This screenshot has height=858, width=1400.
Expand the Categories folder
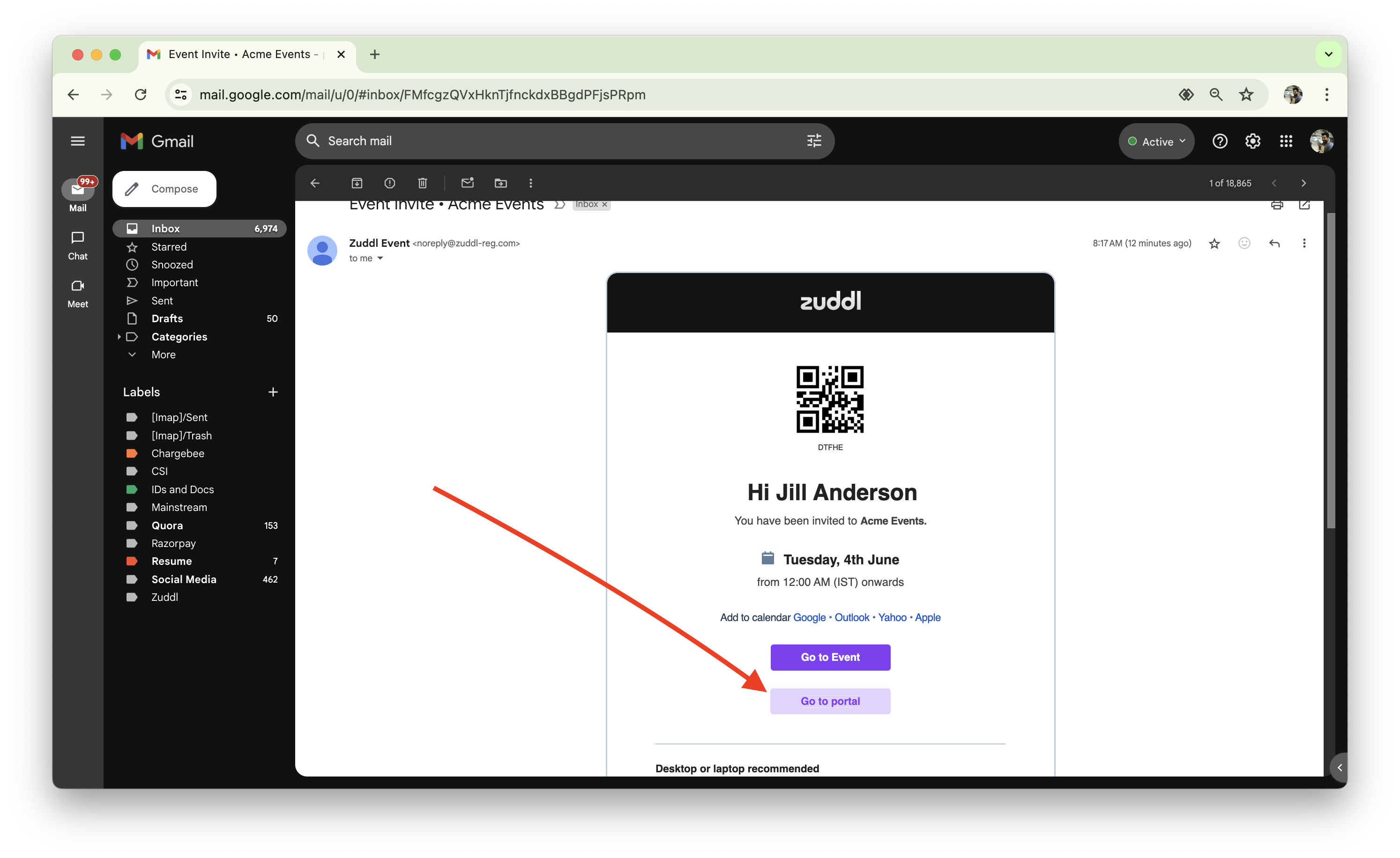(x=119, y=337)
